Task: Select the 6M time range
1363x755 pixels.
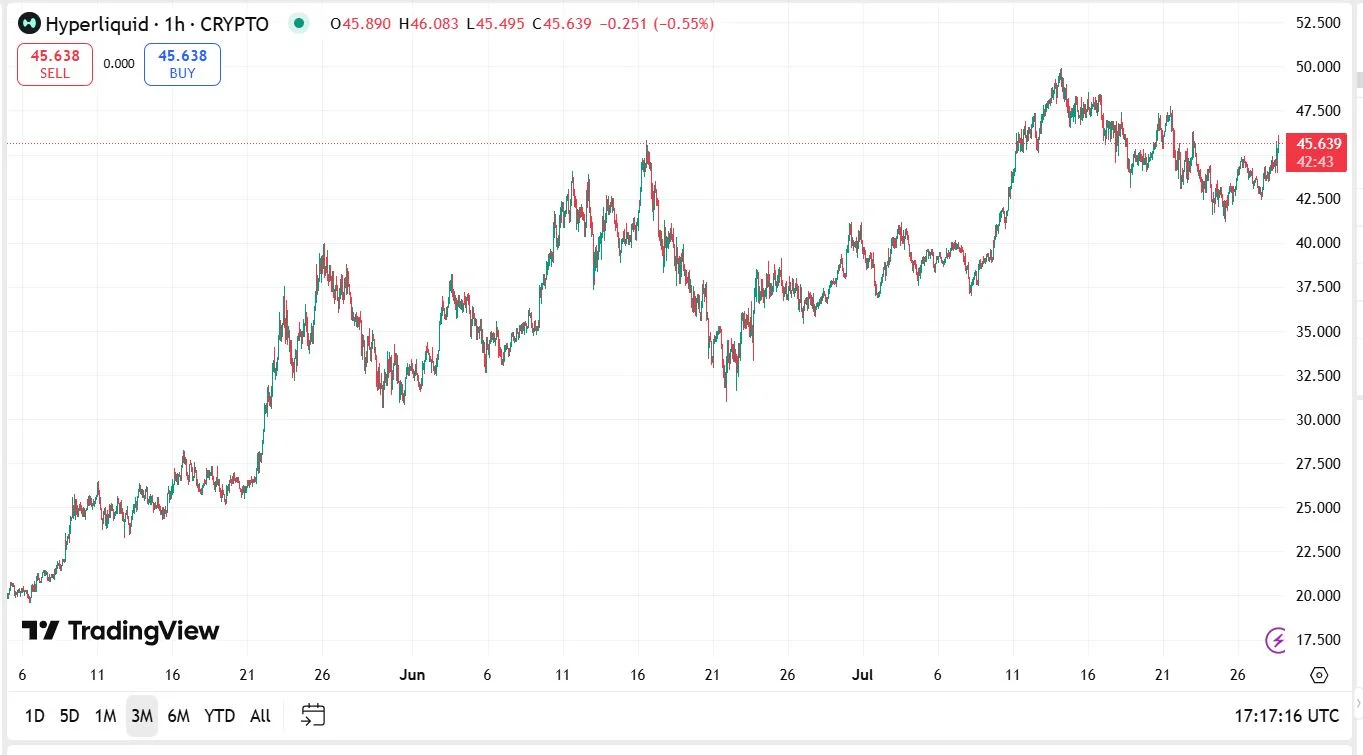Action: (x=178, y=716)
